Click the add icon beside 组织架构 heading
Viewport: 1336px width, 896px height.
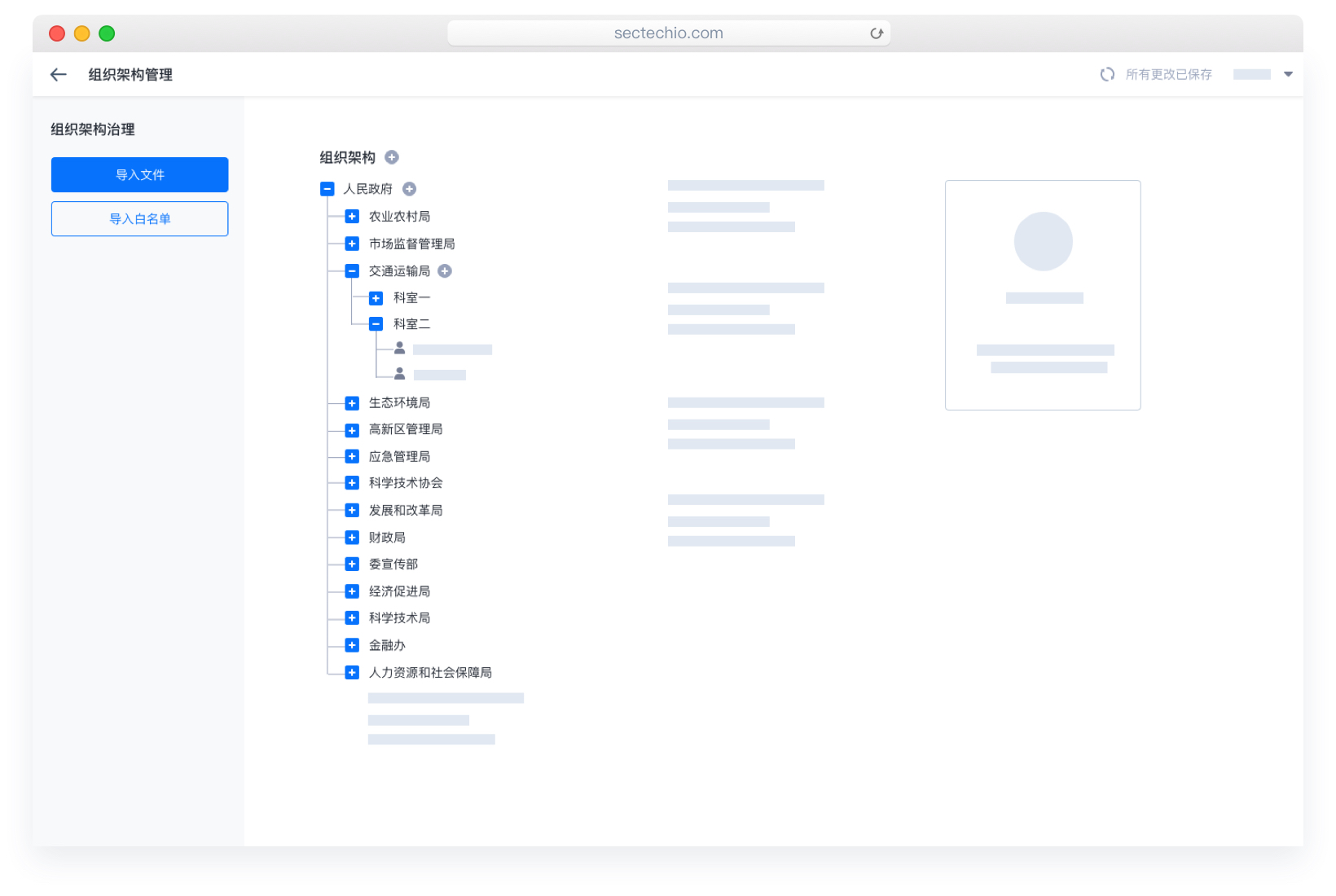(x=392, y=157)
